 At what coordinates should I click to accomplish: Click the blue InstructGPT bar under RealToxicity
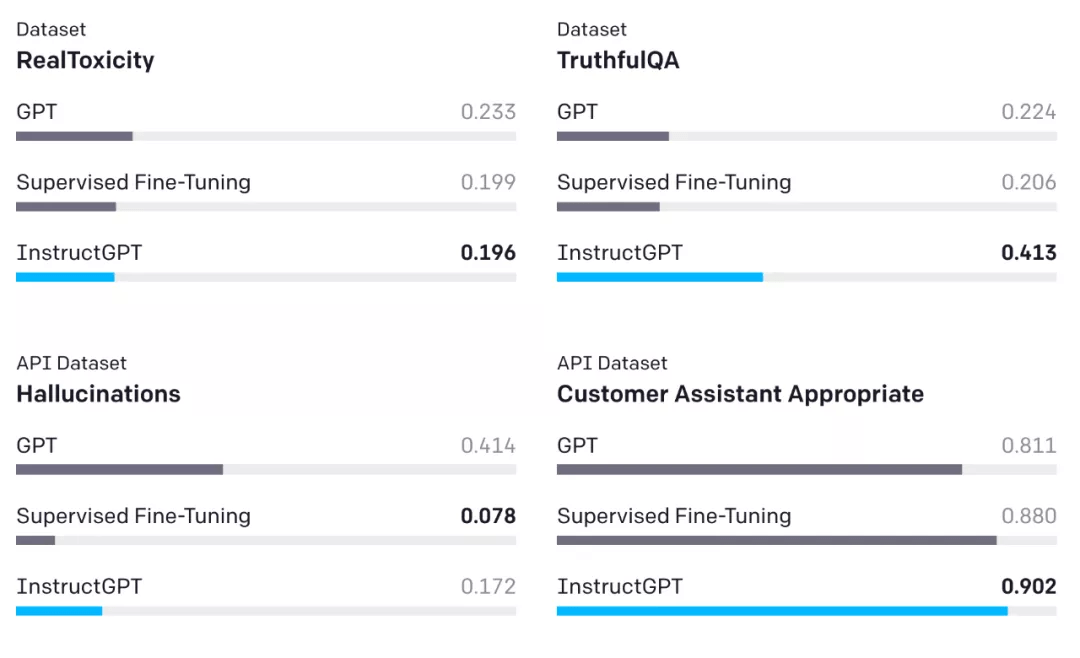click(x=66, y=277)
